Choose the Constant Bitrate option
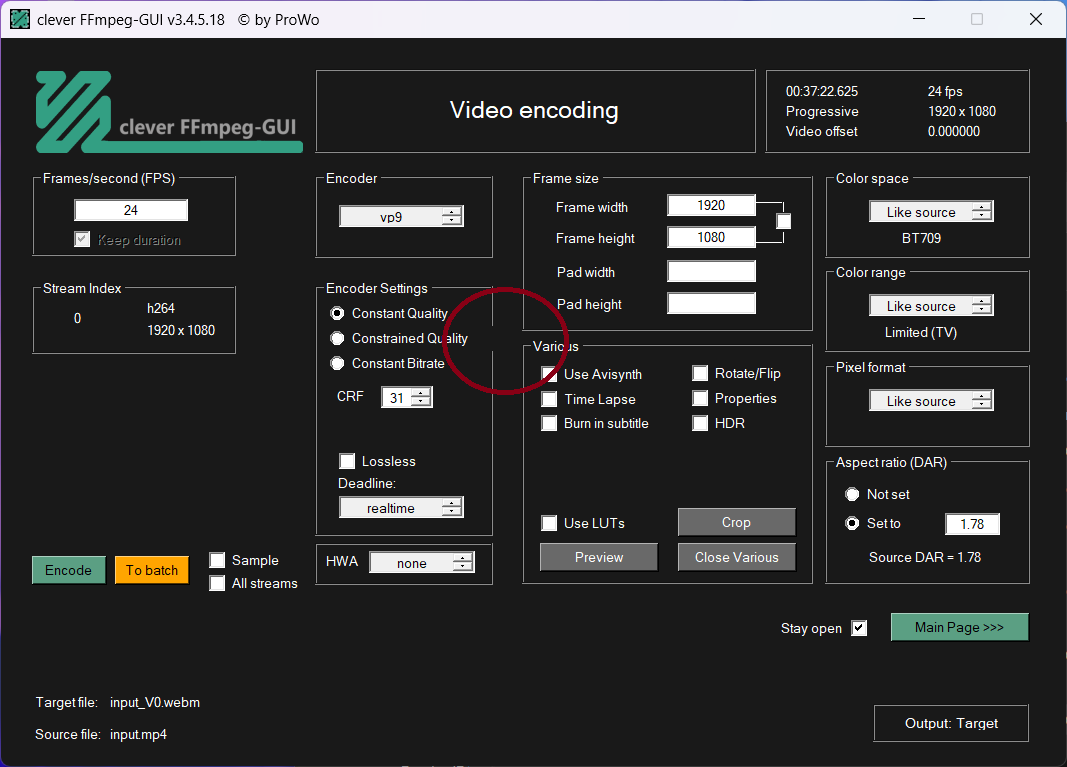1067x767 pixels. pyautogui.click(x=337, y=363)
